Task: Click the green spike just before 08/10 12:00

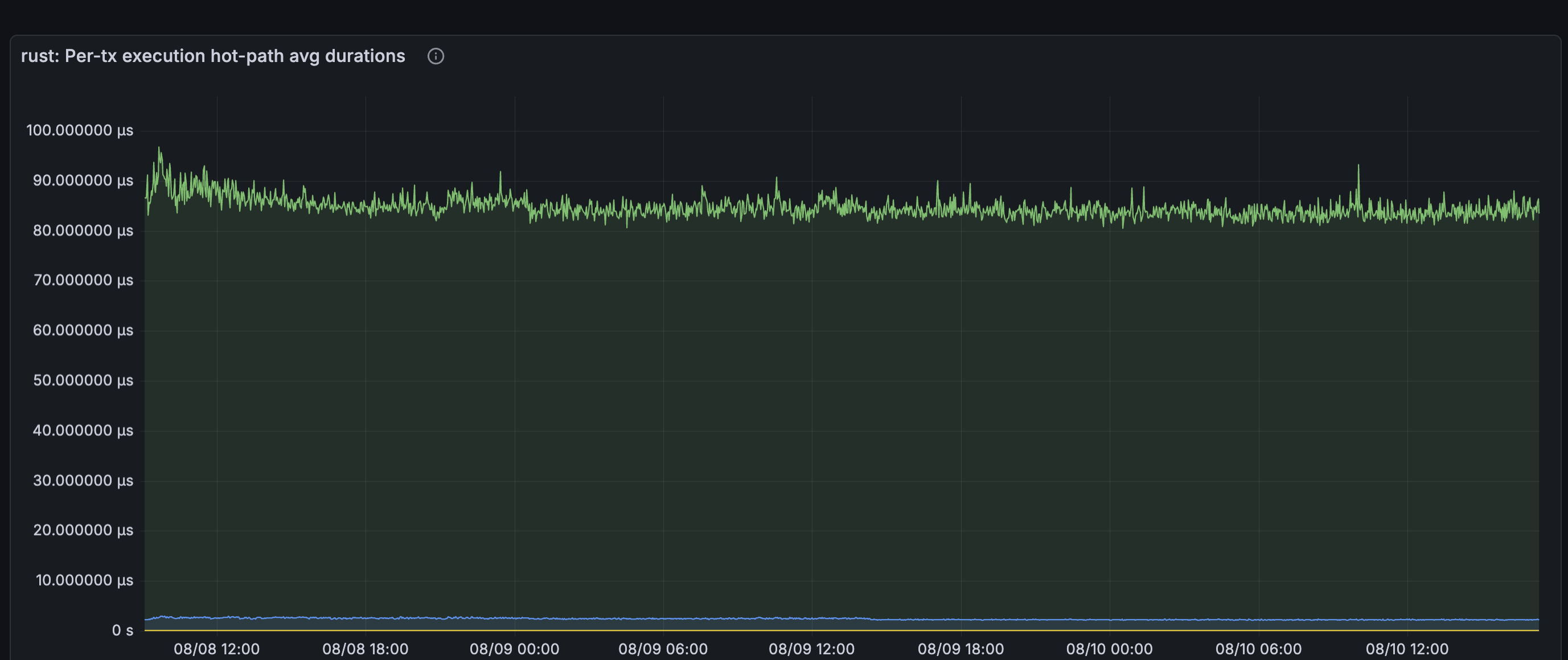Action: [x=1358, y=166]
